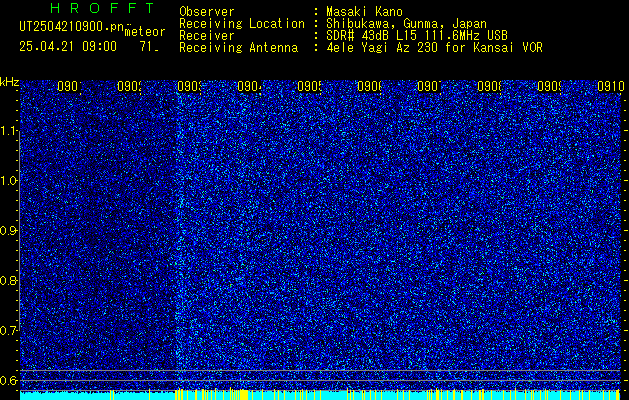Screen dimensions: 629x400
Task: Select the observer name Masaki Kano
Action: click(x=364, y=12)
